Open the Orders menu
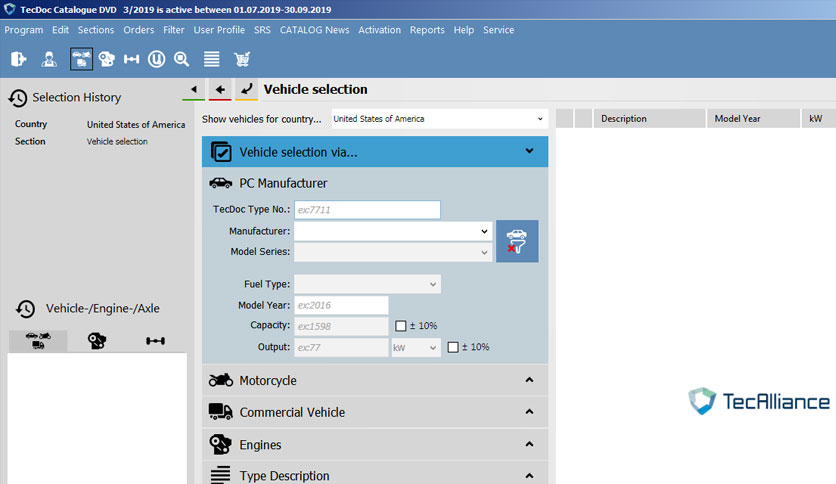Image resolution: width=836 pixels, height=484 pixels. [139, 30]
